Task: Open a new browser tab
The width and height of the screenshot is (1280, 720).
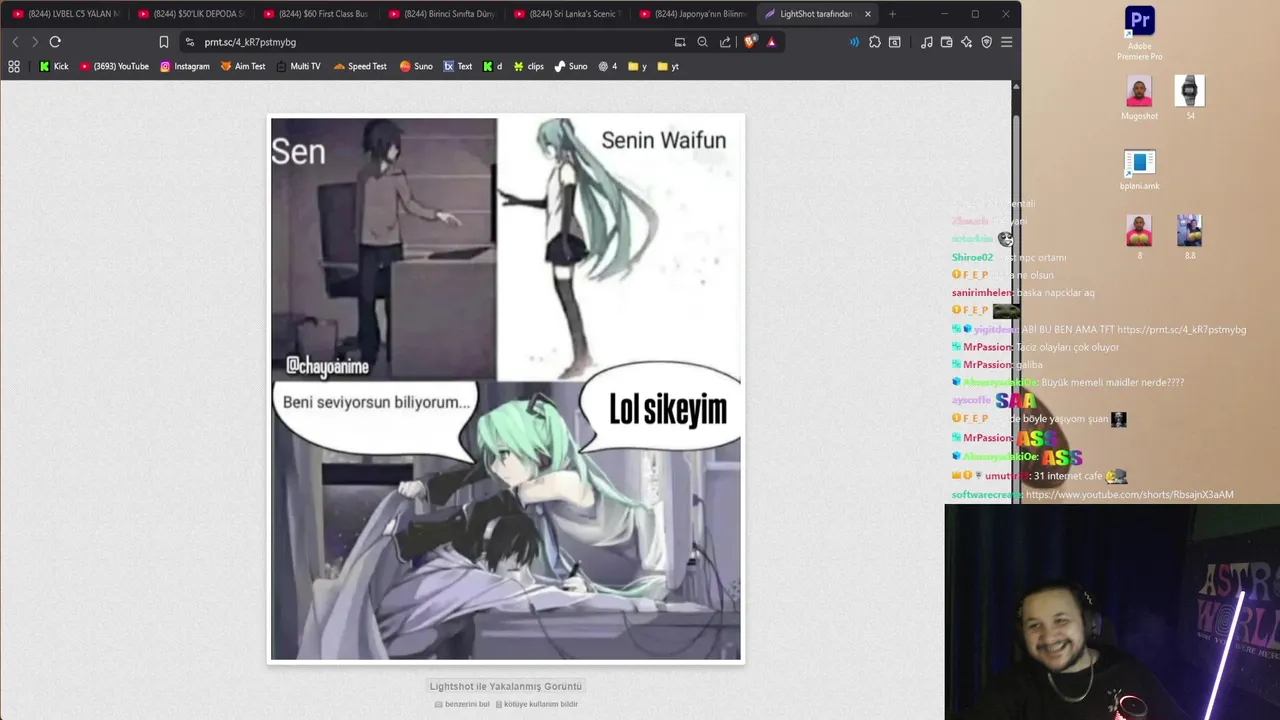Action: 892,14
